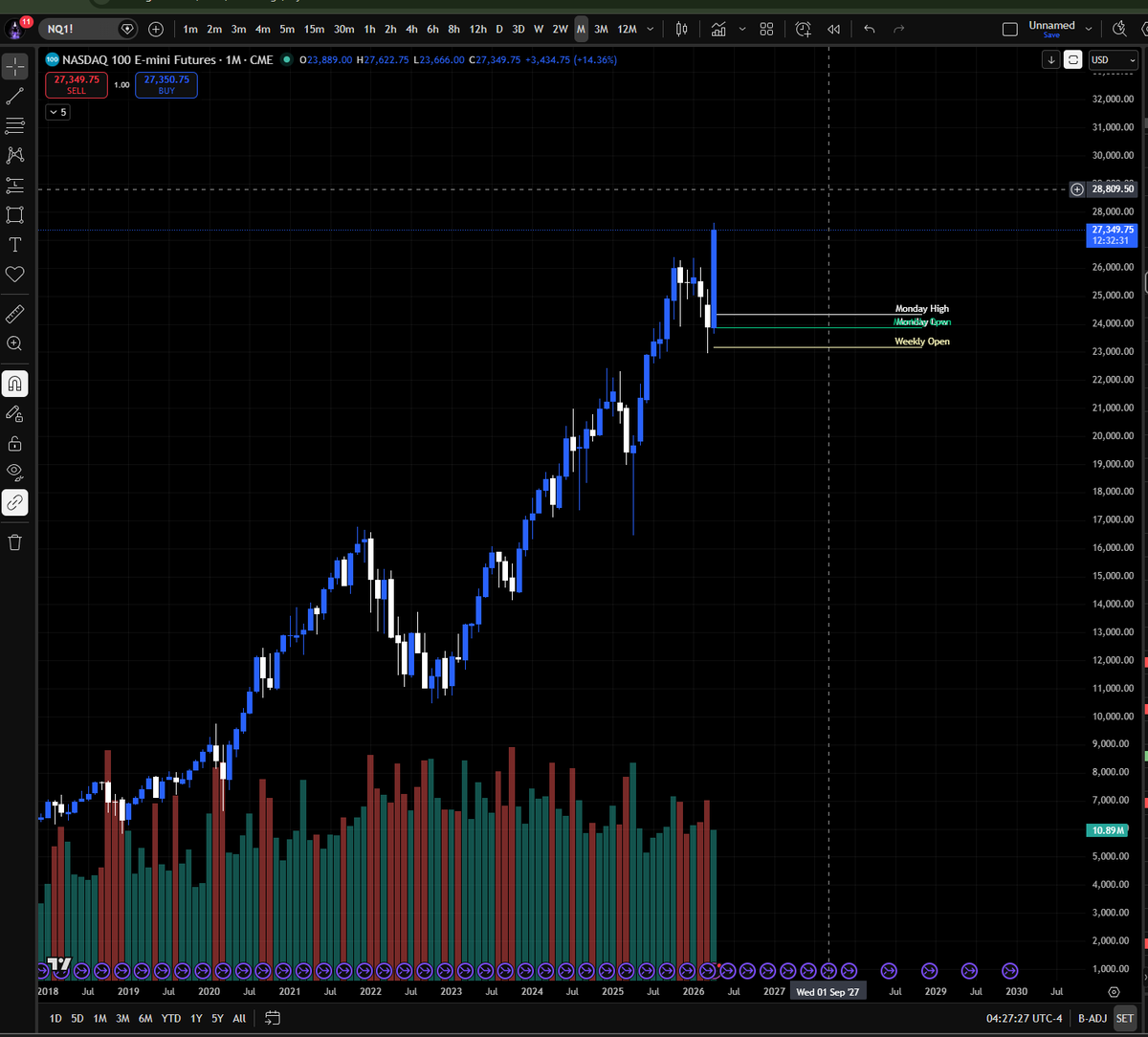Open the candlestick chart type selector

click(681, 29)
